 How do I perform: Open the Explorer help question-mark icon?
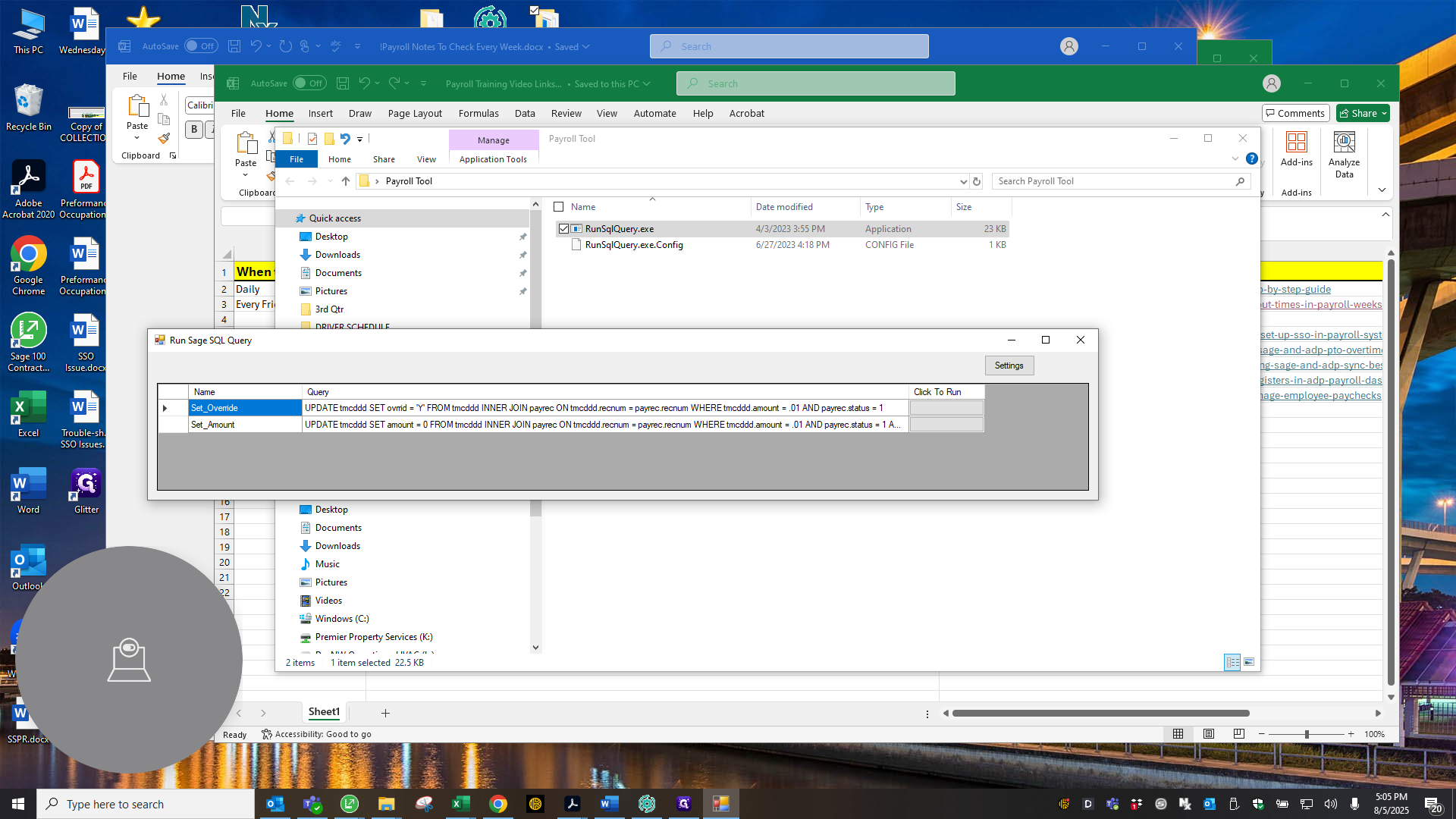tap(1252, 158)
